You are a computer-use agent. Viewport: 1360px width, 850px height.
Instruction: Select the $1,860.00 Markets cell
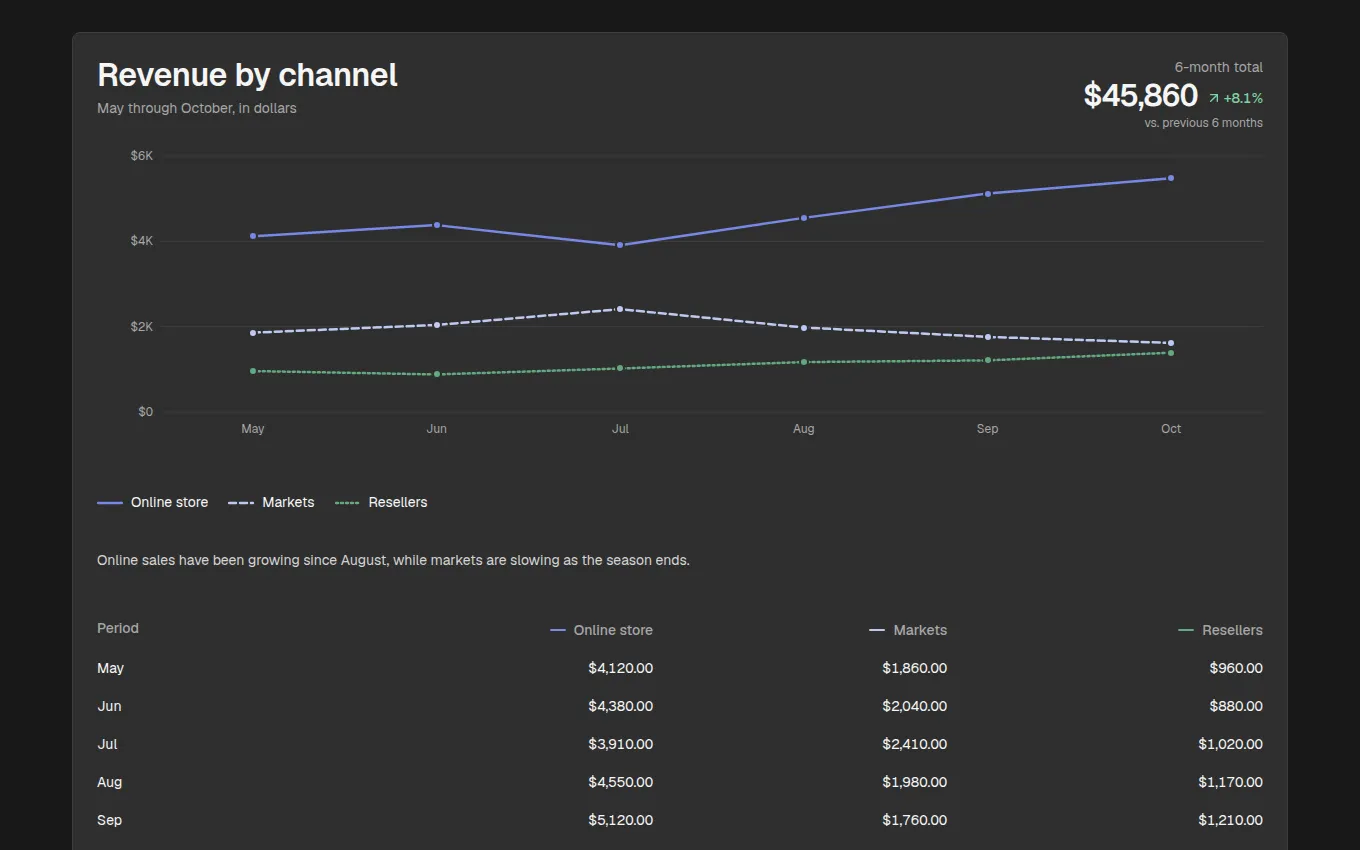pyautogui.click(x=914, y=668)
